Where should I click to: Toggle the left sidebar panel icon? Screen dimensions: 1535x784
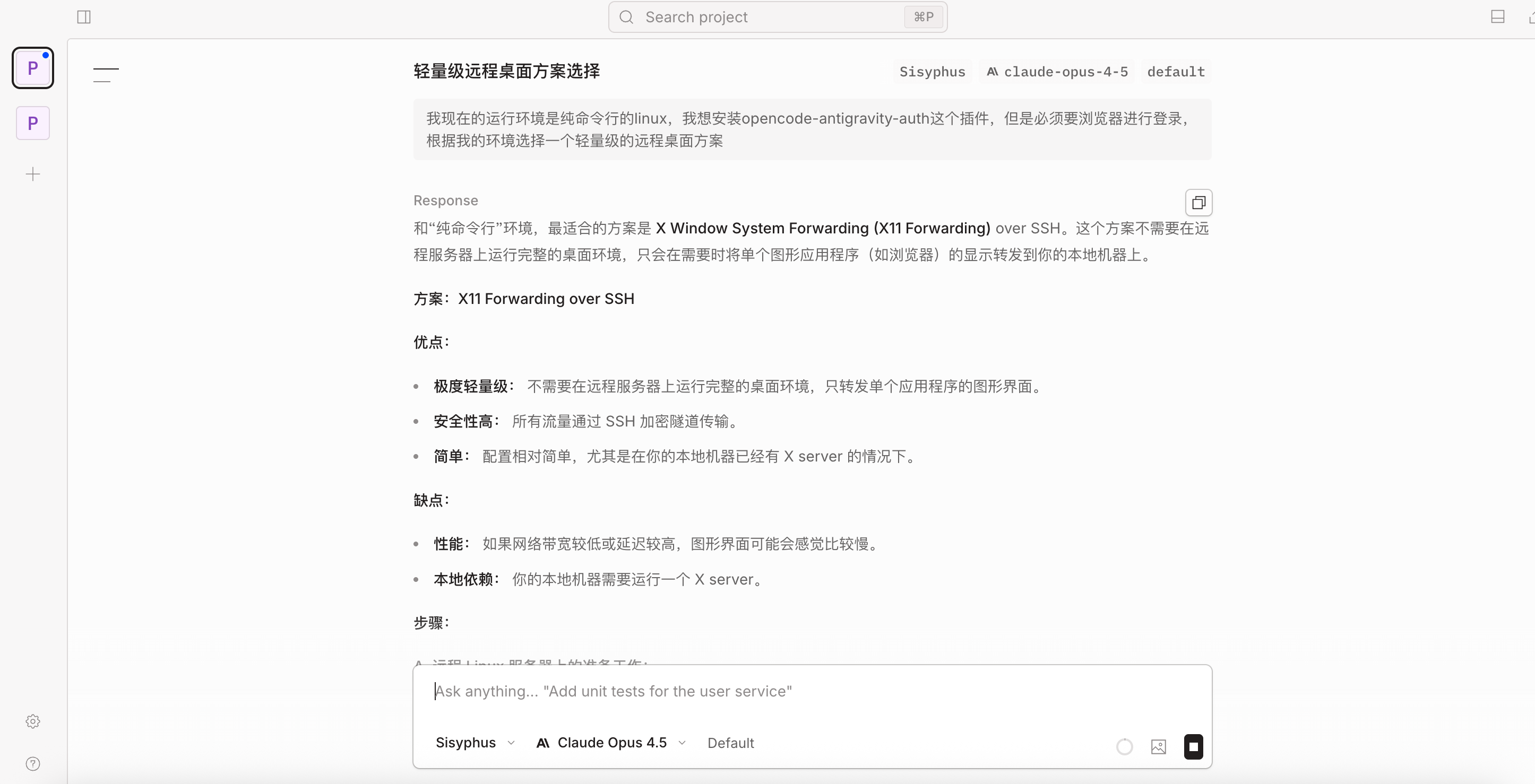(x=84, y=16)
